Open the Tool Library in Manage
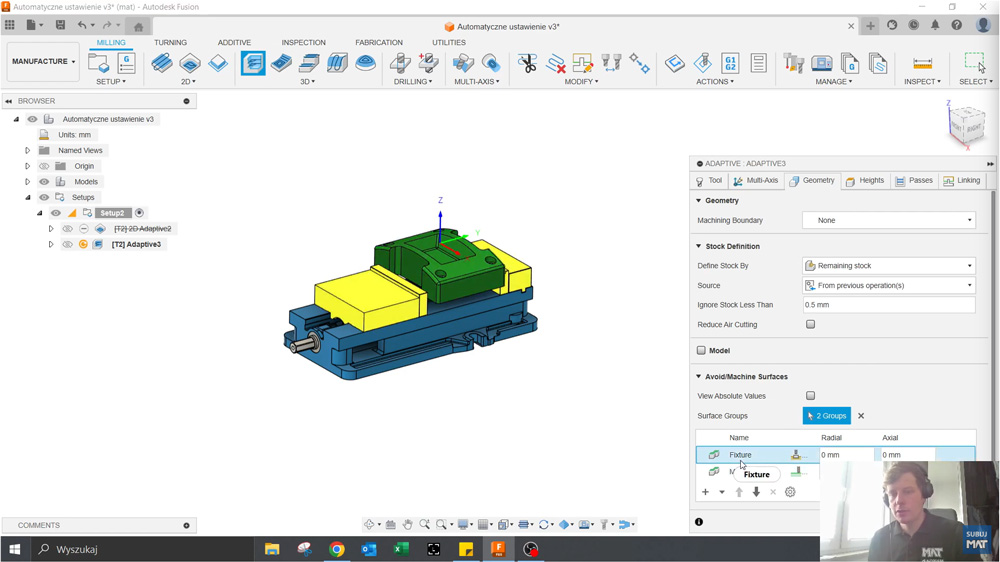The width and height of the screenshot is (1000, 562). pos(794,63)
